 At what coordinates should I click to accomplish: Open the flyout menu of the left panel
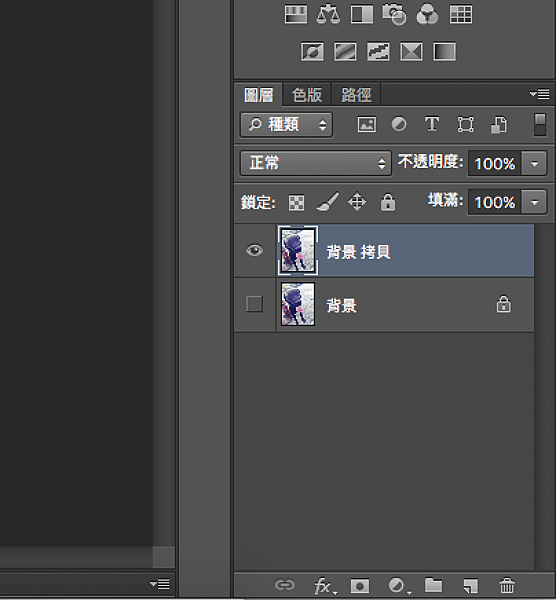tap(160, 584)
